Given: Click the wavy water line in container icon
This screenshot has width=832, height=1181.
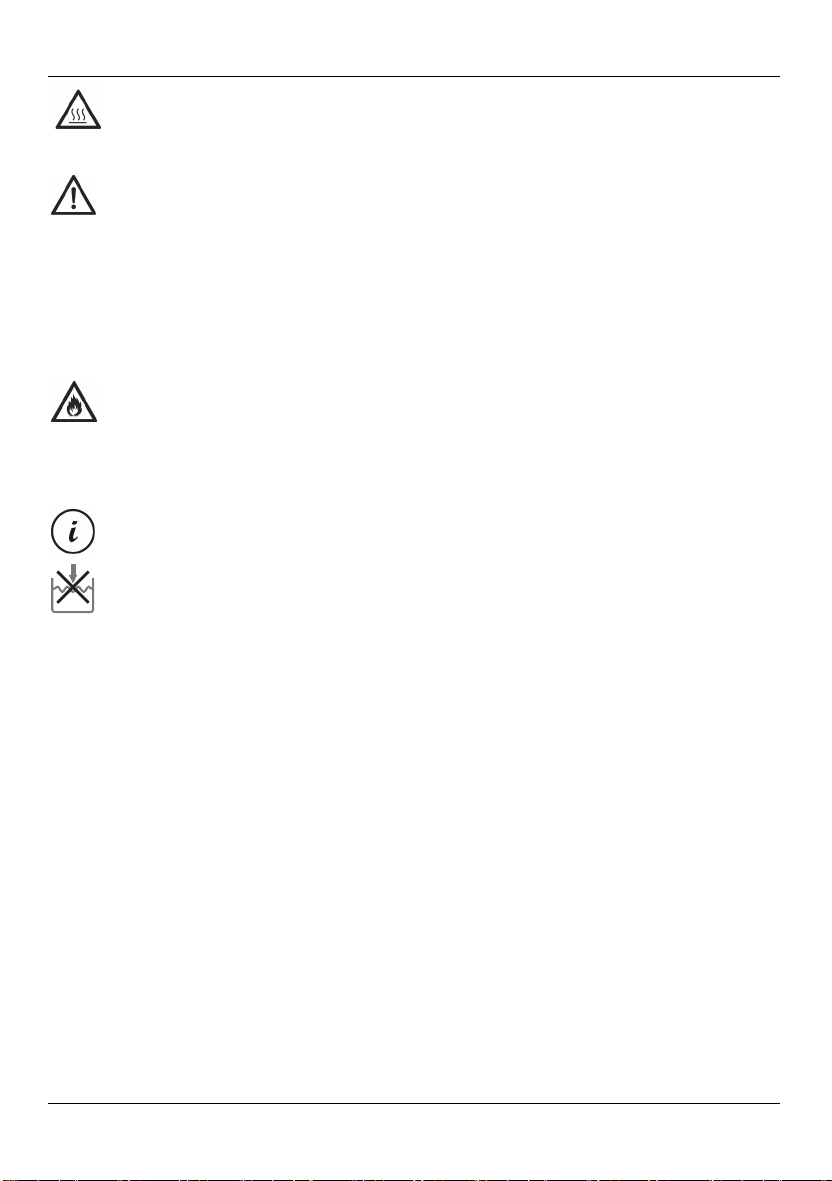Looking at the screenshot, I should point(72,586).
